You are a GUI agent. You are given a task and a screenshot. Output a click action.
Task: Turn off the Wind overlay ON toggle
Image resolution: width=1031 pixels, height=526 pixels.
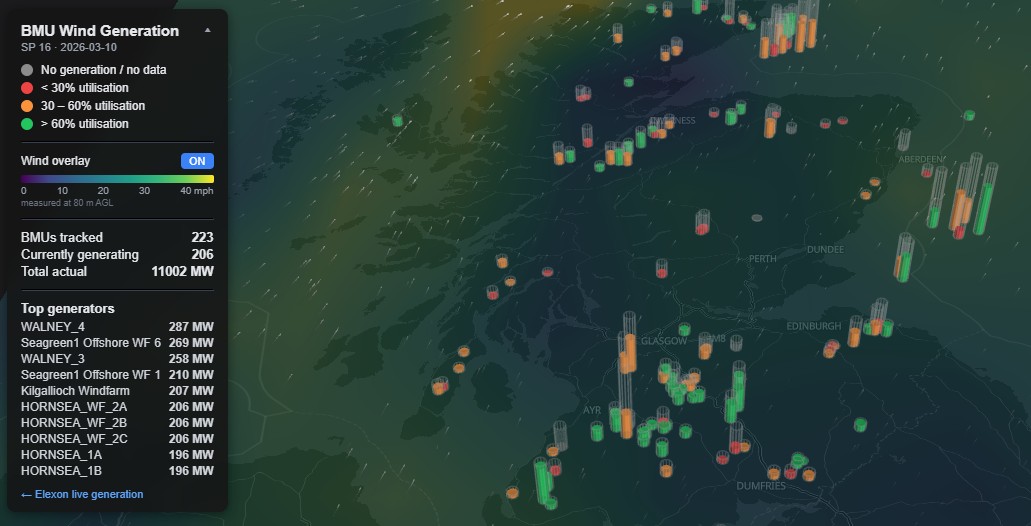(197, 161)
